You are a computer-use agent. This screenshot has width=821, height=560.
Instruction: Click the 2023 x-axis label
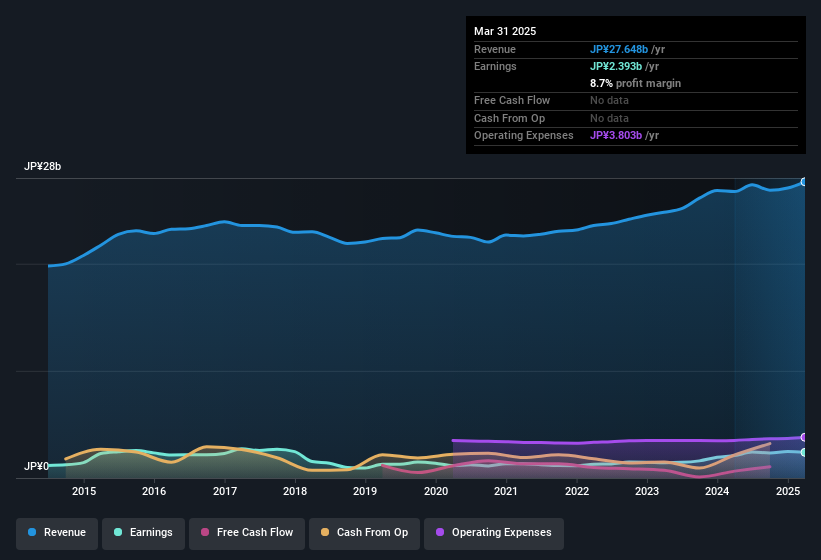(x=647, y=491)
